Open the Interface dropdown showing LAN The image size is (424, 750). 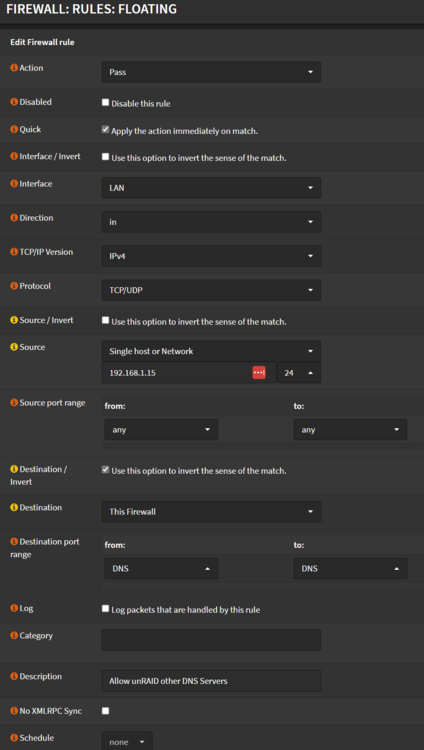211,188
